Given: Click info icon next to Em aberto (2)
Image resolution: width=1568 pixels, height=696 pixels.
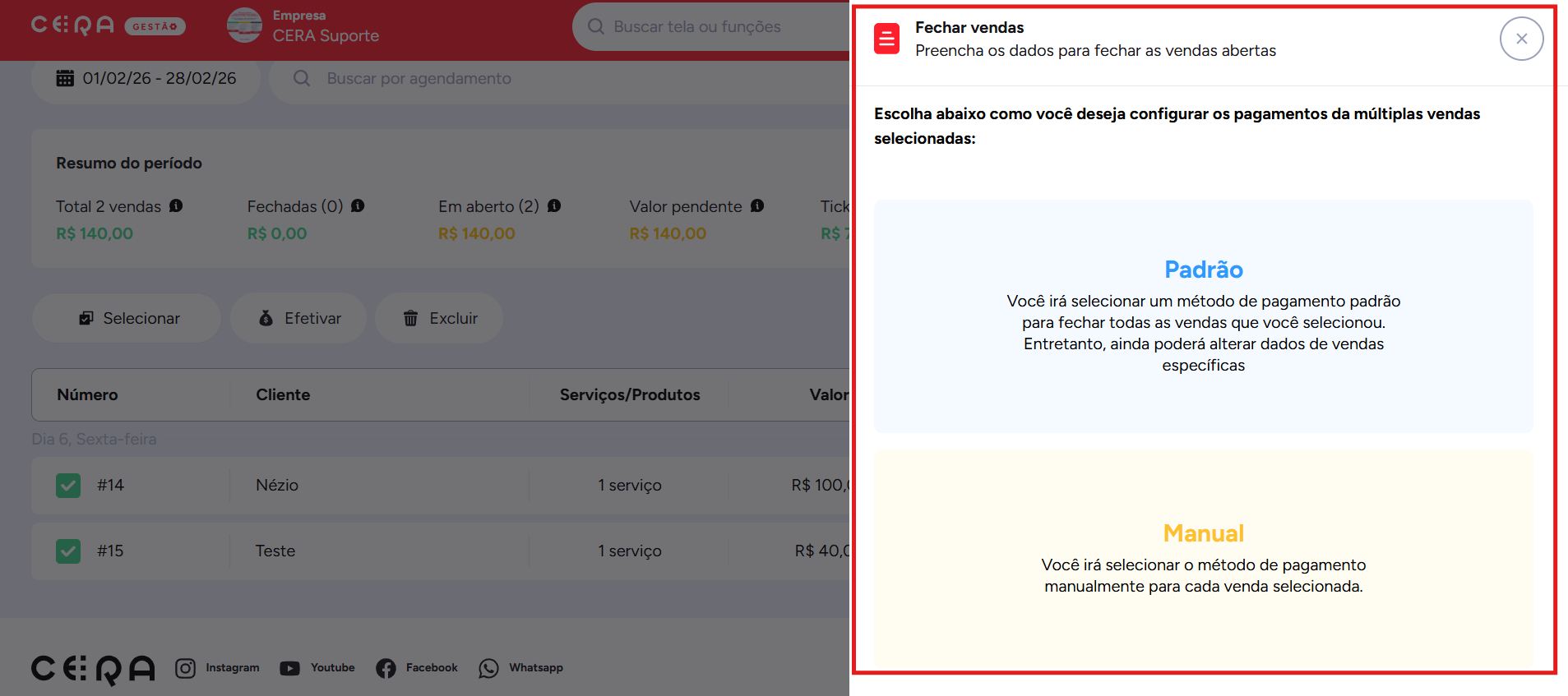Looking at the screenshot, I should [554, 206].
